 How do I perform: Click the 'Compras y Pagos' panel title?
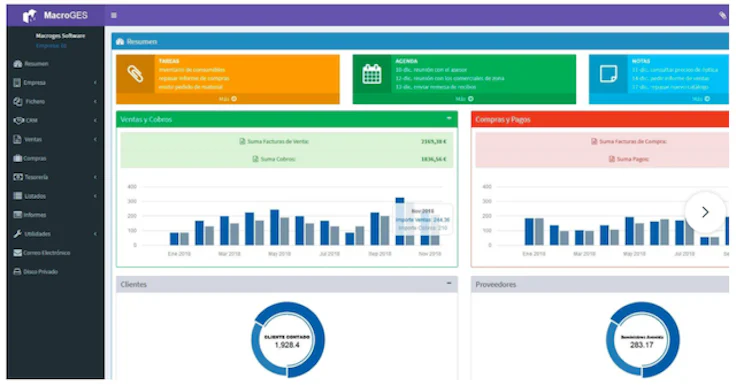coord(503,119)
